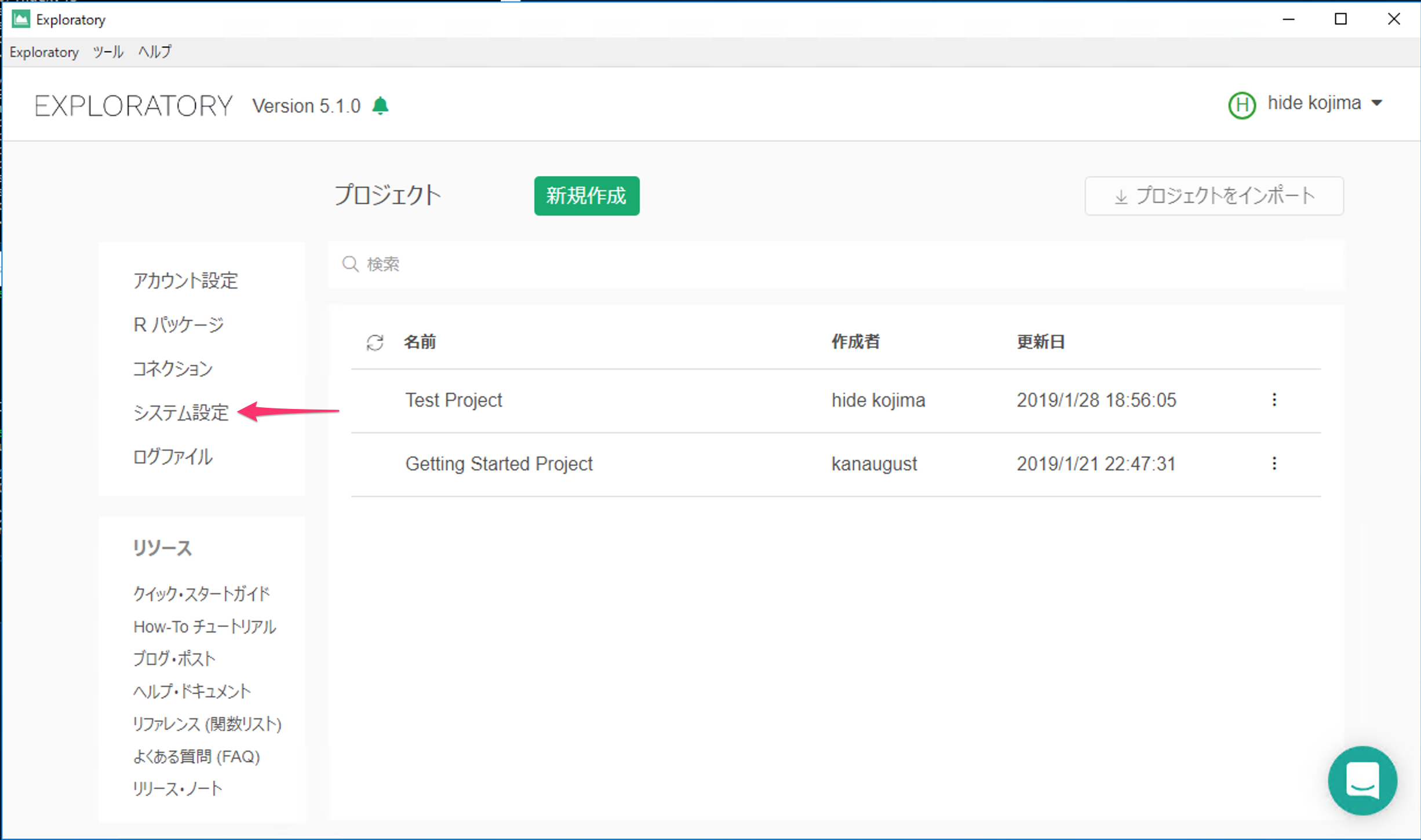Open ログファイル
The image size is (1421, 840).
pos(173,456)
